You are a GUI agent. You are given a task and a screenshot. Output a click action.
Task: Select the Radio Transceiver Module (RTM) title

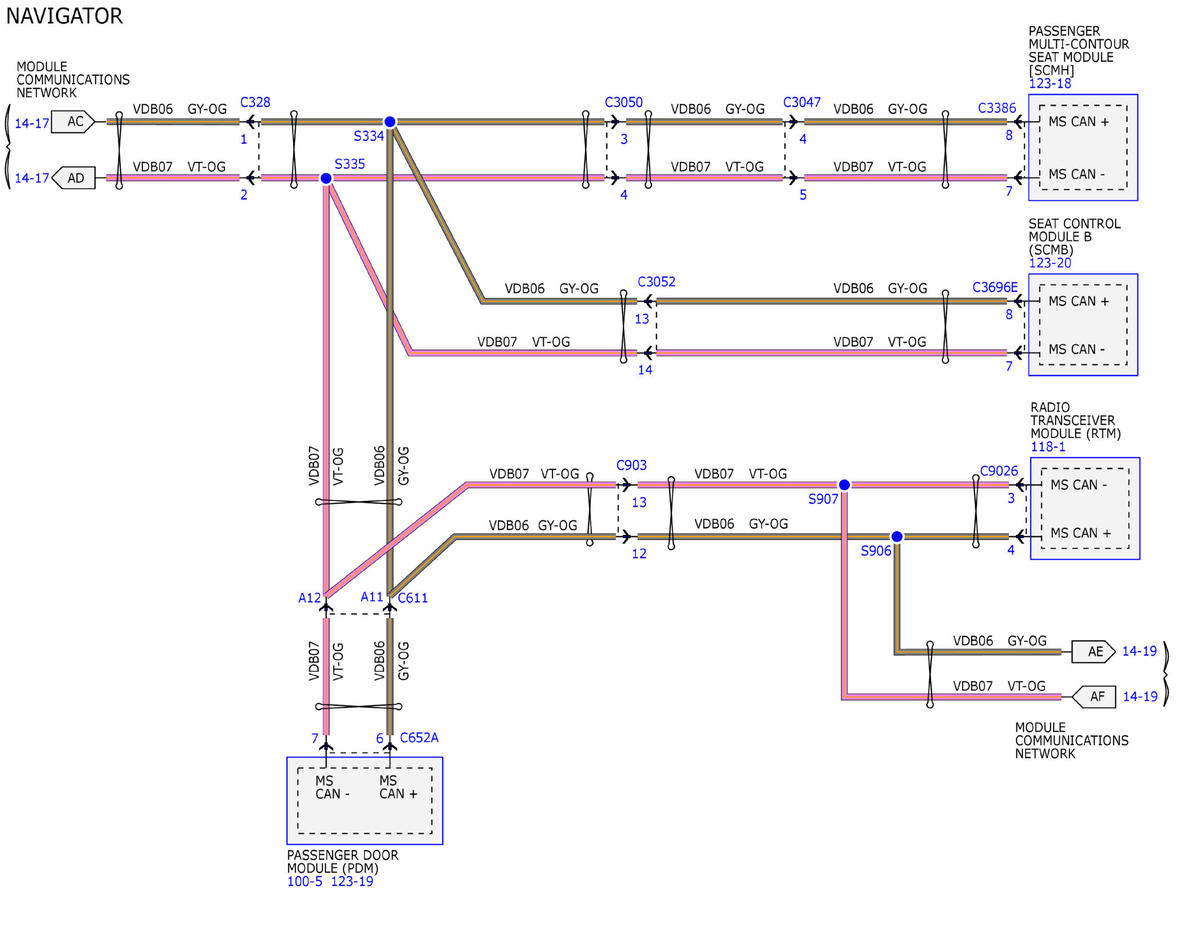[x=1076, y=421]
